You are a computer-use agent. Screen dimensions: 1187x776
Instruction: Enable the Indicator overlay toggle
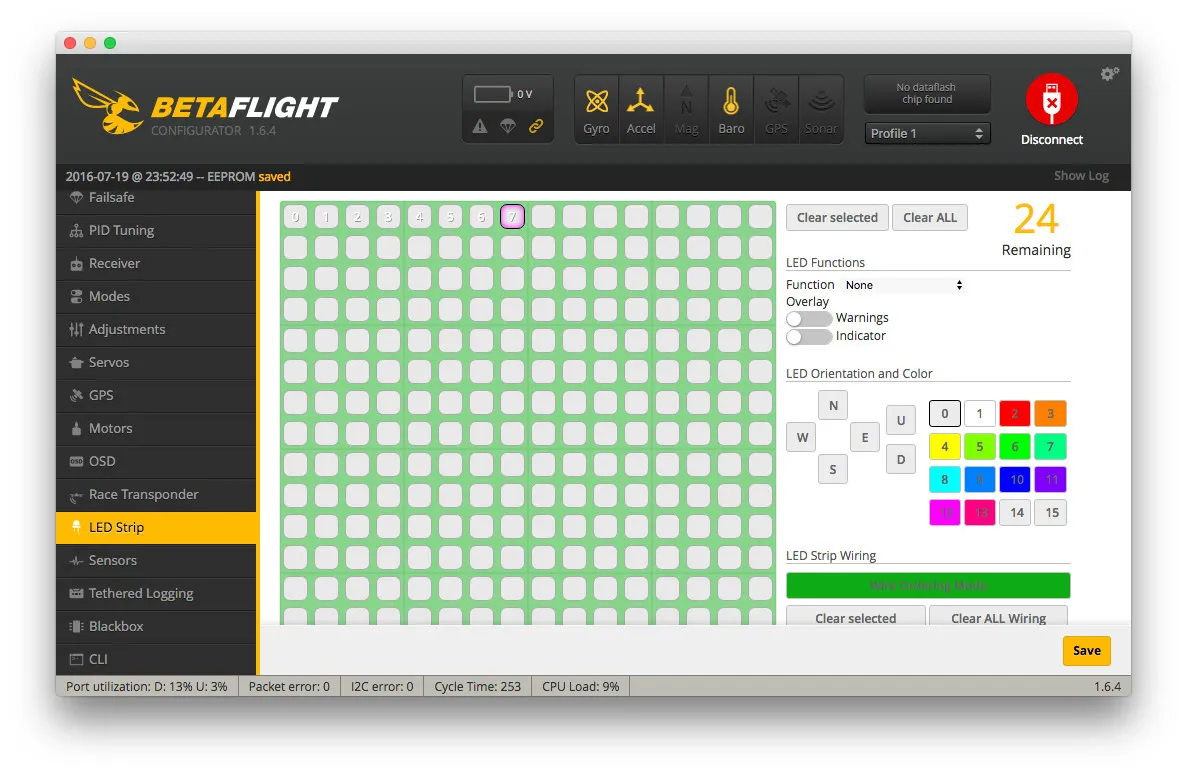point(808,337)
